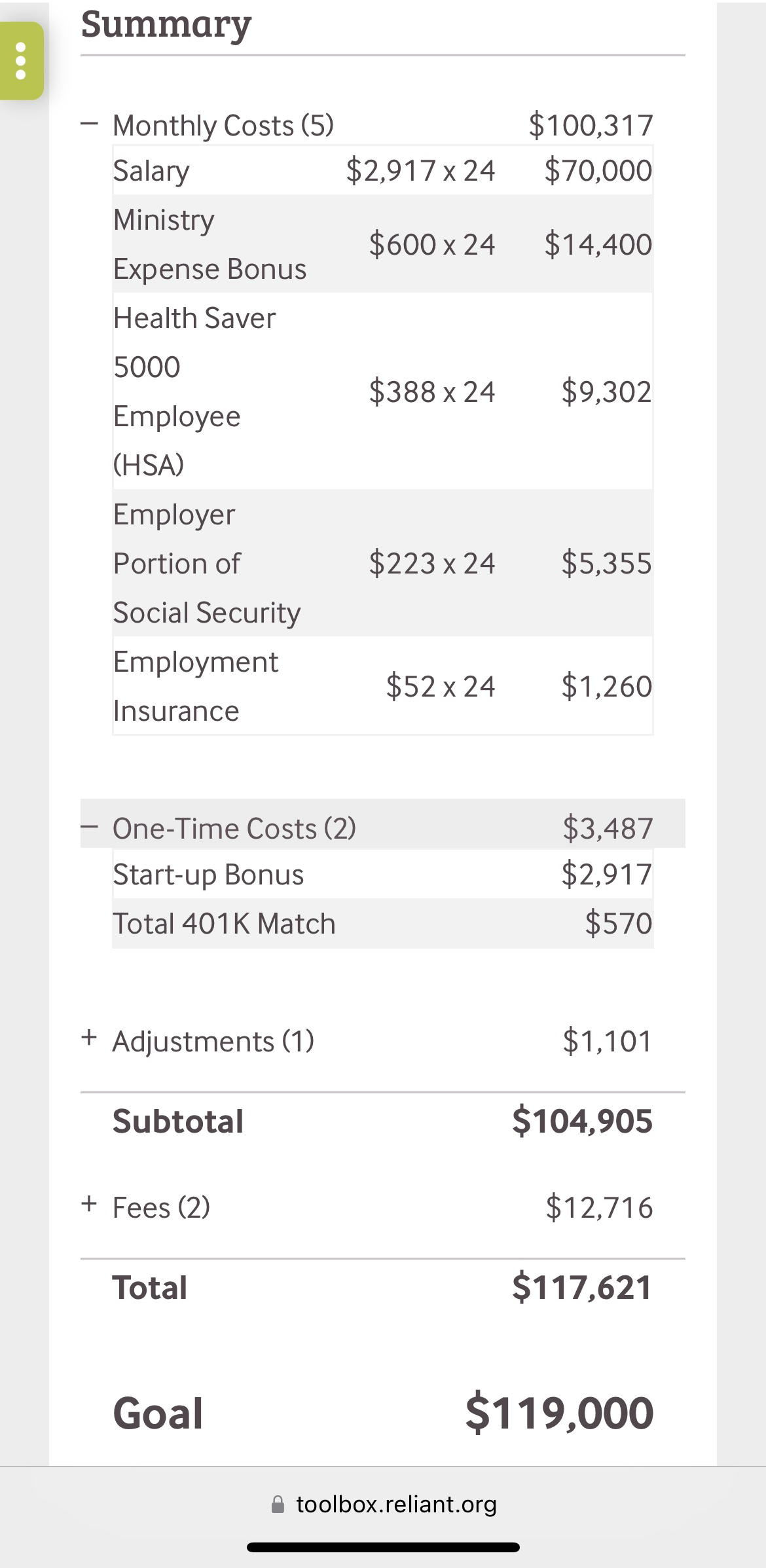Tap the Total 401K Match row

click(x=382, y=923)
